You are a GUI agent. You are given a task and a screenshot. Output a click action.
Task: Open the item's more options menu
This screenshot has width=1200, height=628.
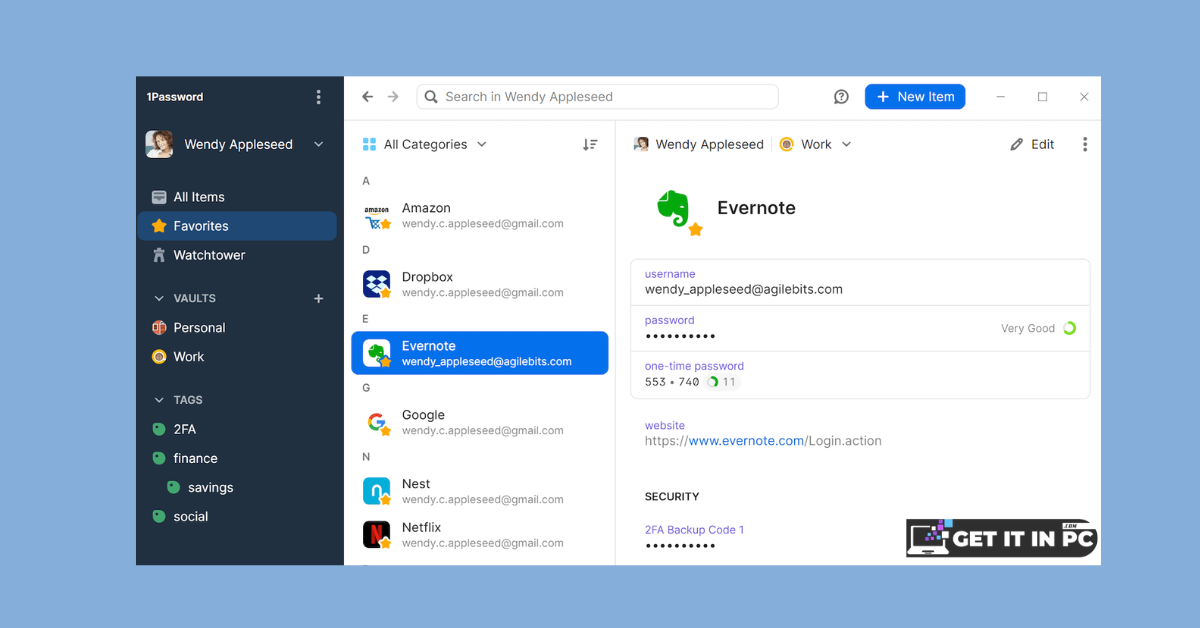coord(1085,144)
